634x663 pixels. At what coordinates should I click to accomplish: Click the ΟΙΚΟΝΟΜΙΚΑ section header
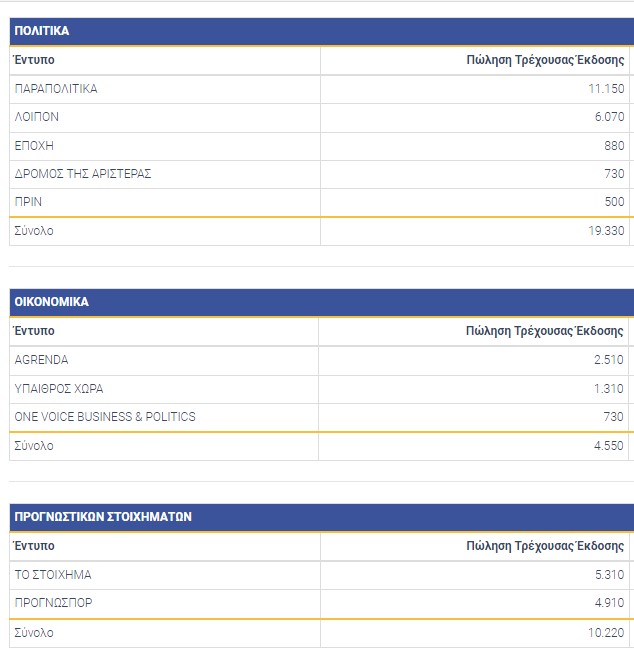click(52, 302)
